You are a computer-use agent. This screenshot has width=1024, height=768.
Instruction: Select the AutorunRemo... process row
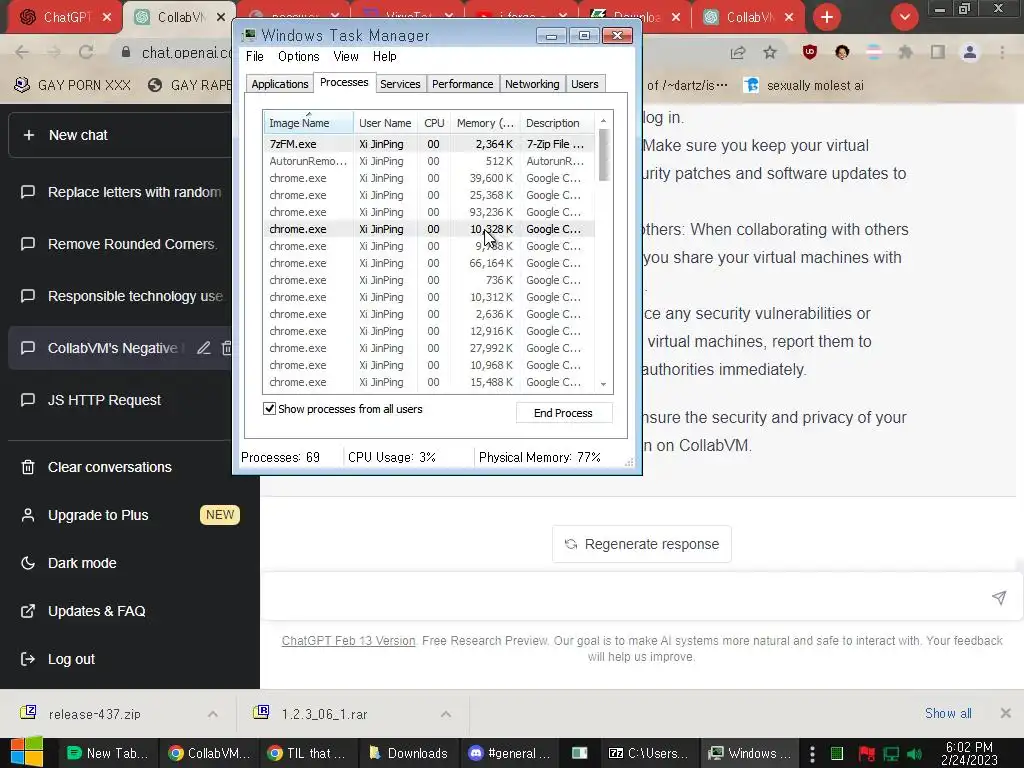[x=428, y=161]
